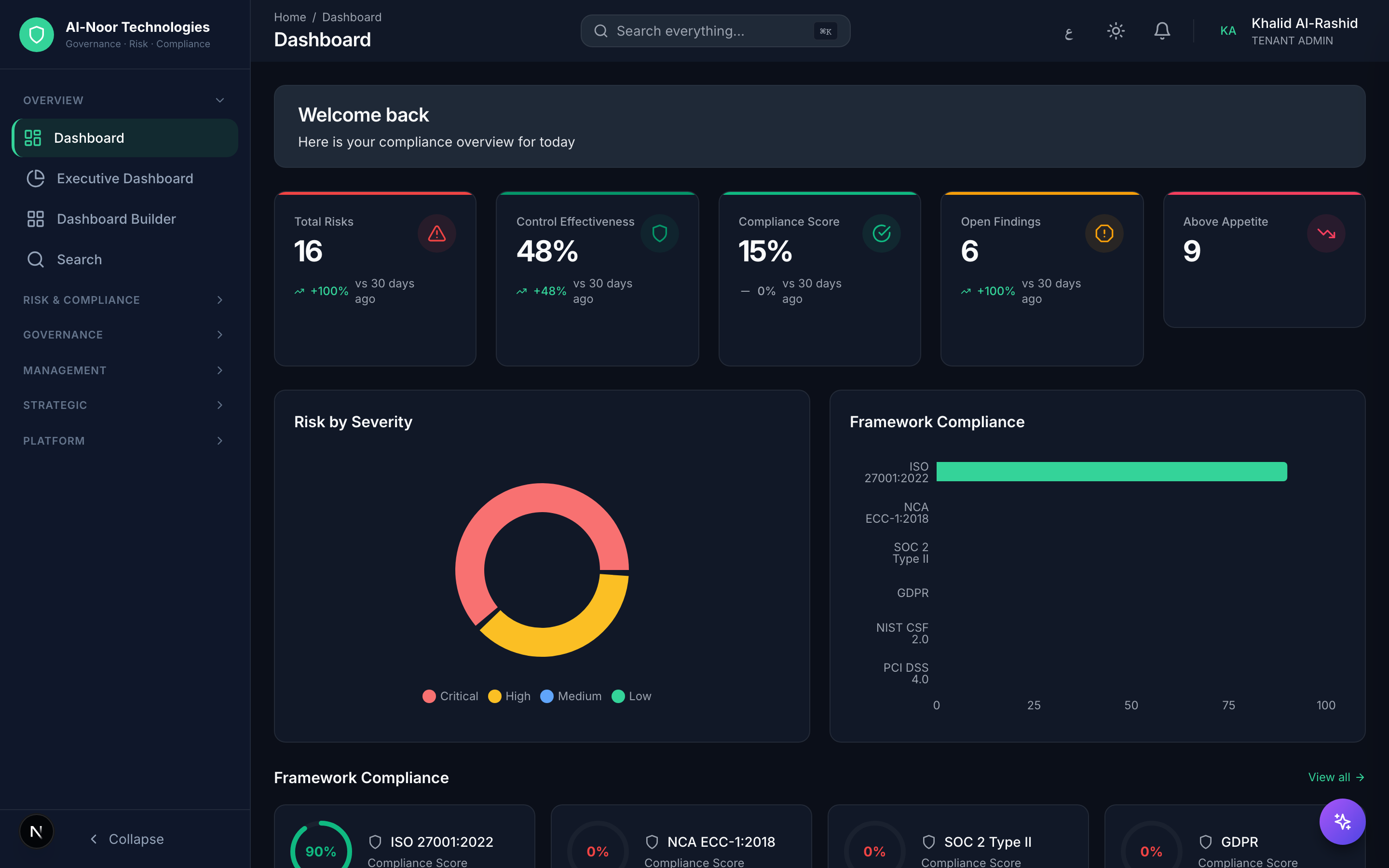Switch language with the Arabic letter icon
This screenshot has height=868, width=1389.
[1068, 32]
